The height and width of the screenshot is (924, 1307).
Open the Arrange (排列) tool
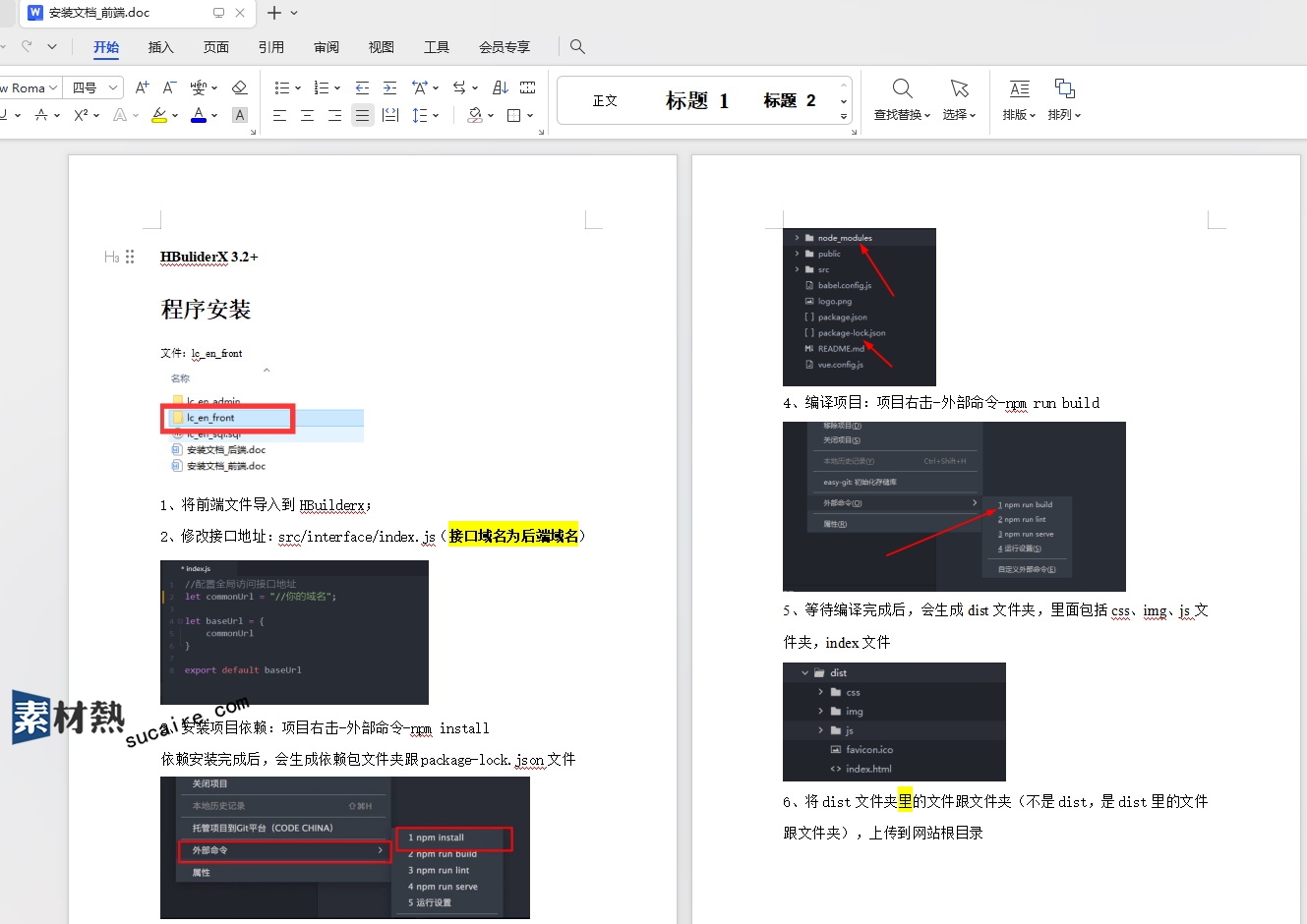pyautogui.click(x=1064, y=100)
